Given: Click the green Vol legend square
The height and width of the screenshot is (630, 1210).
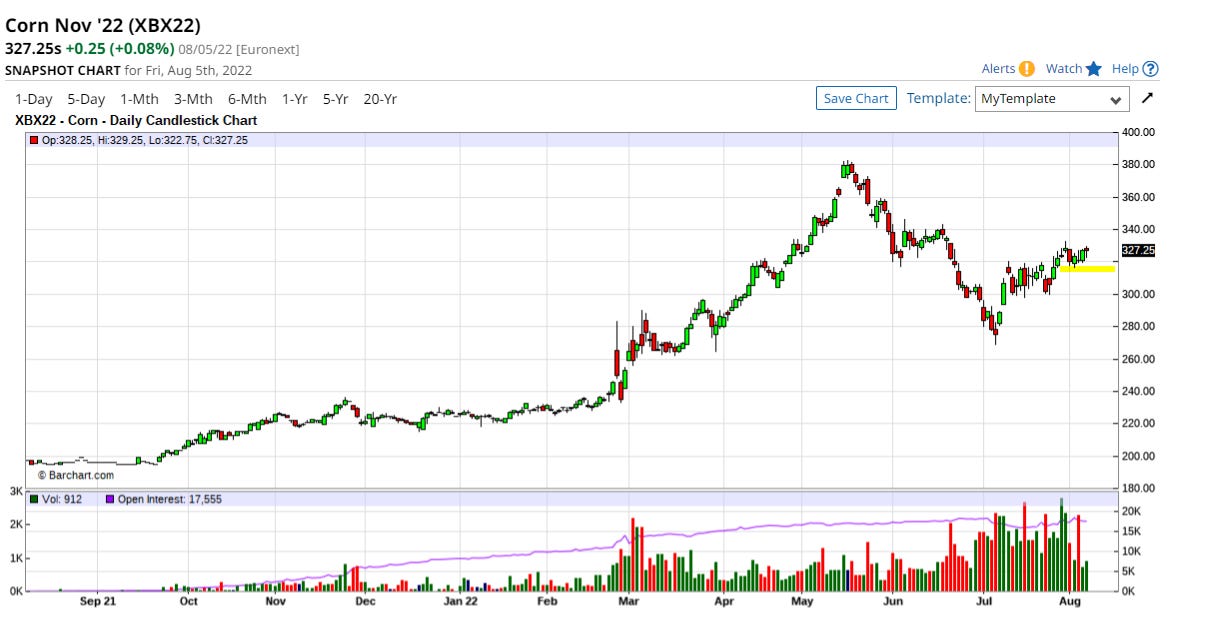Looking at the screenshot, I should [33, 499].
